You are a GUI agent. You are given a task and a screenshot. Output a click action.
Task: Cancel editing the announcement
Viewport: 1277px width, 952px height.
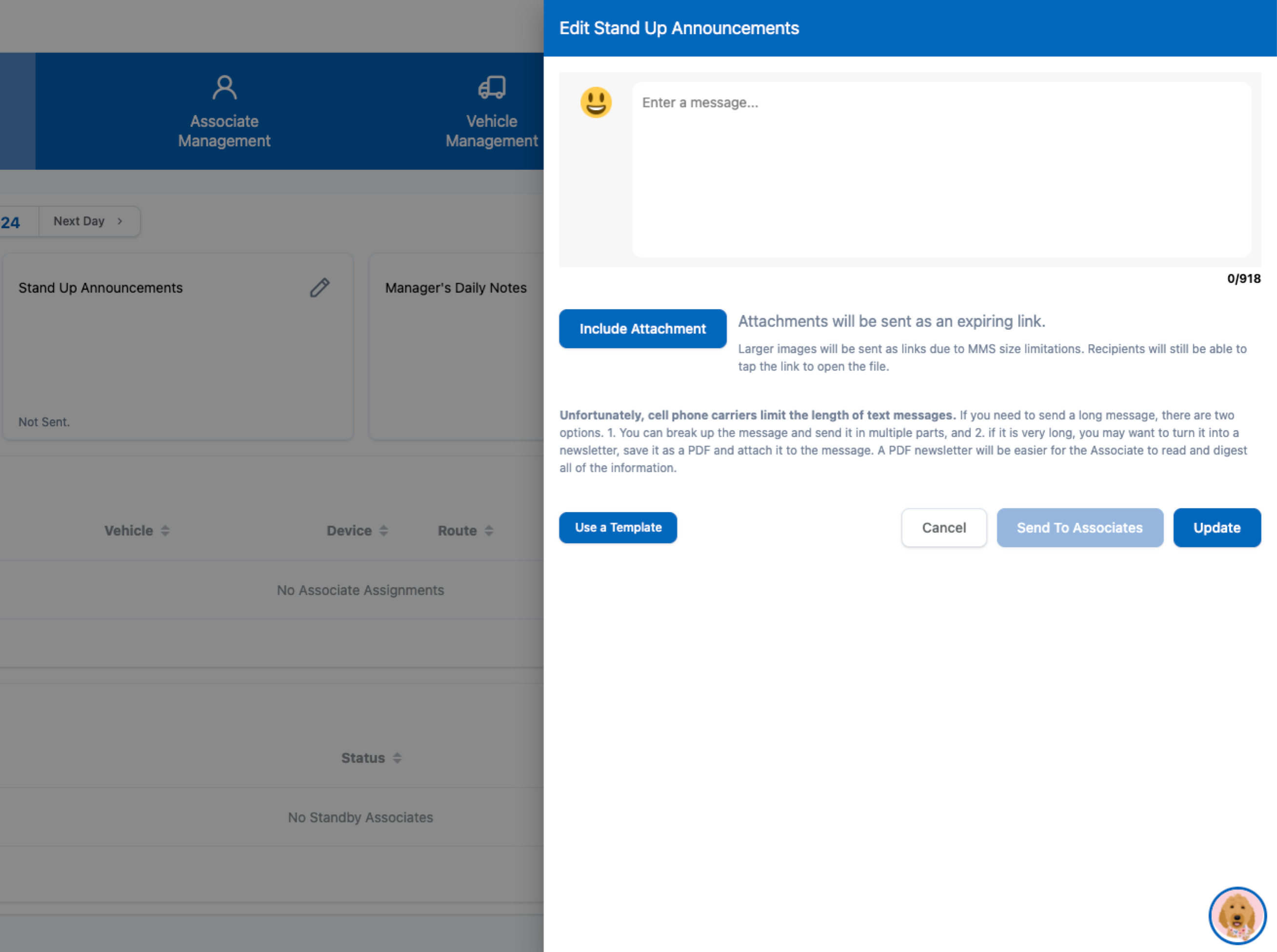(x=943, y=527)
